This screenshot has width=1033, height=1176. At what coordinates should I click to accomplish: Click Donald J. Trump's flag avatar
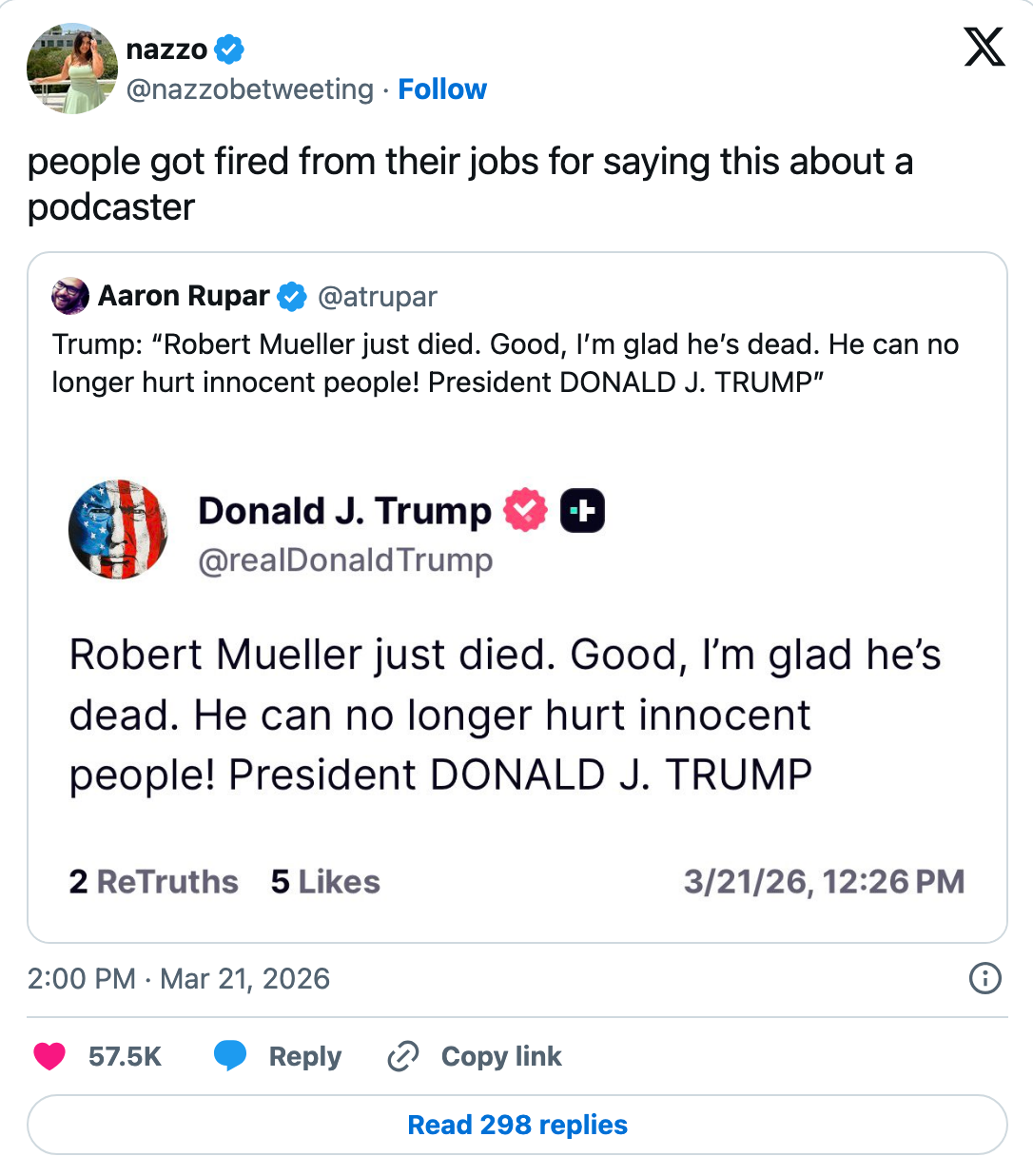point(118,530)
